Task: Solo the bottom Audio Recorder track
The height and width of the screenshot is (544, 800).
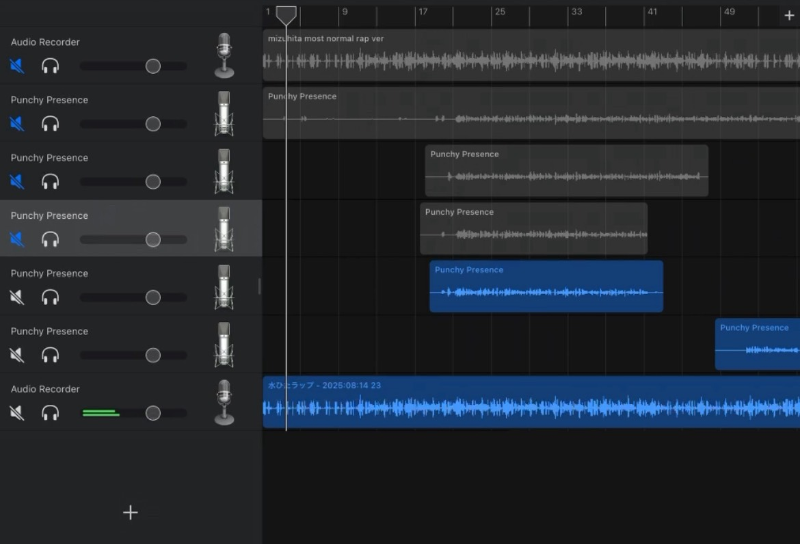Action: (50, 413)
